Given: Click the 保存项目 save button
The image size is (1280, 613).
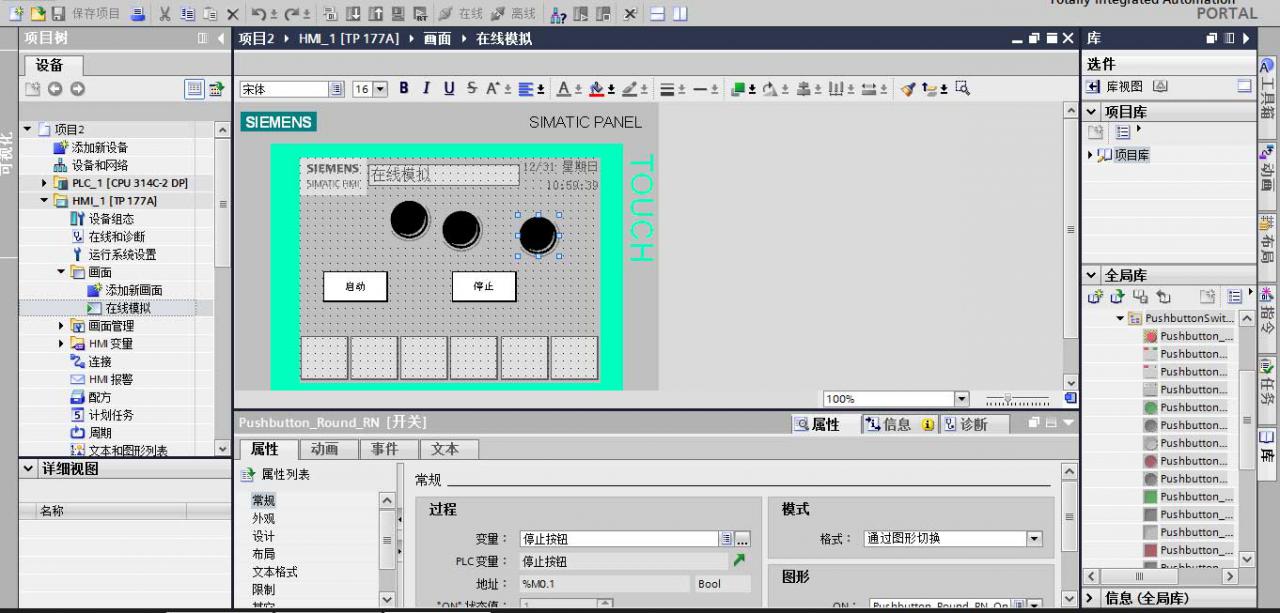Looking at the screenshot, I should point(87,14).
